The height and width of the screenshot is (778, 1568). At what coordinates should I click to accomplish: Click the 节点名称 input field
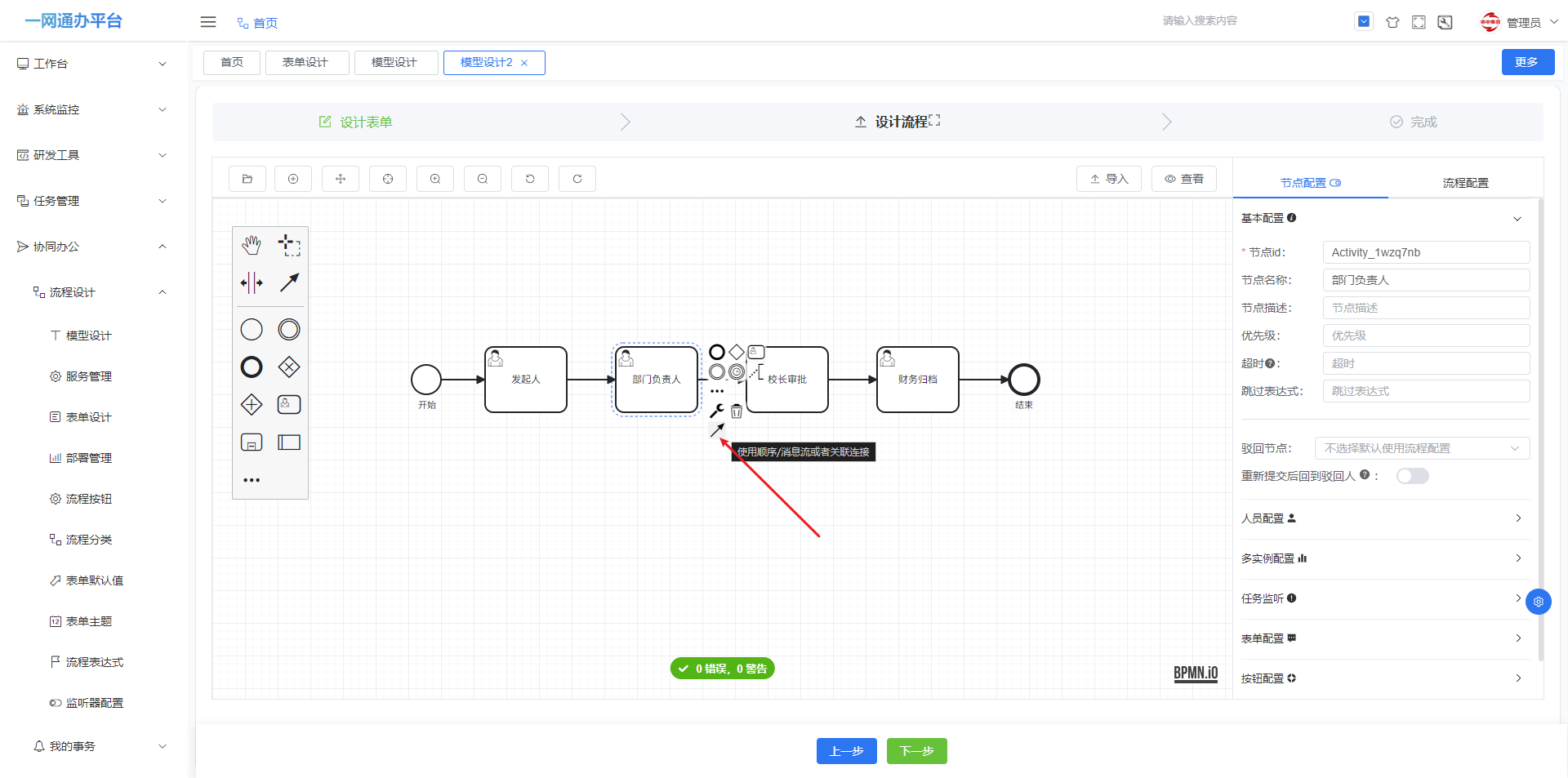(x=1426, y=280)
